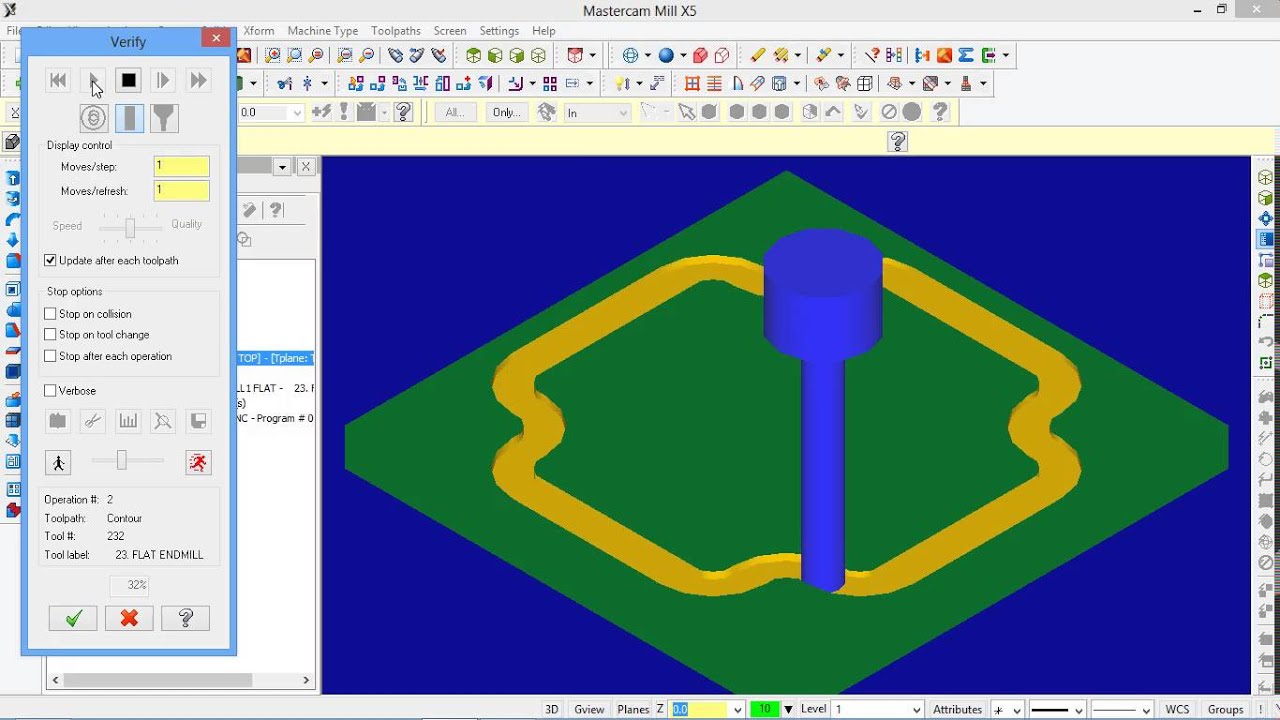The image size is (1280, 720).
Task: Open the Level dropdown
Action: (x=917, y=710)
